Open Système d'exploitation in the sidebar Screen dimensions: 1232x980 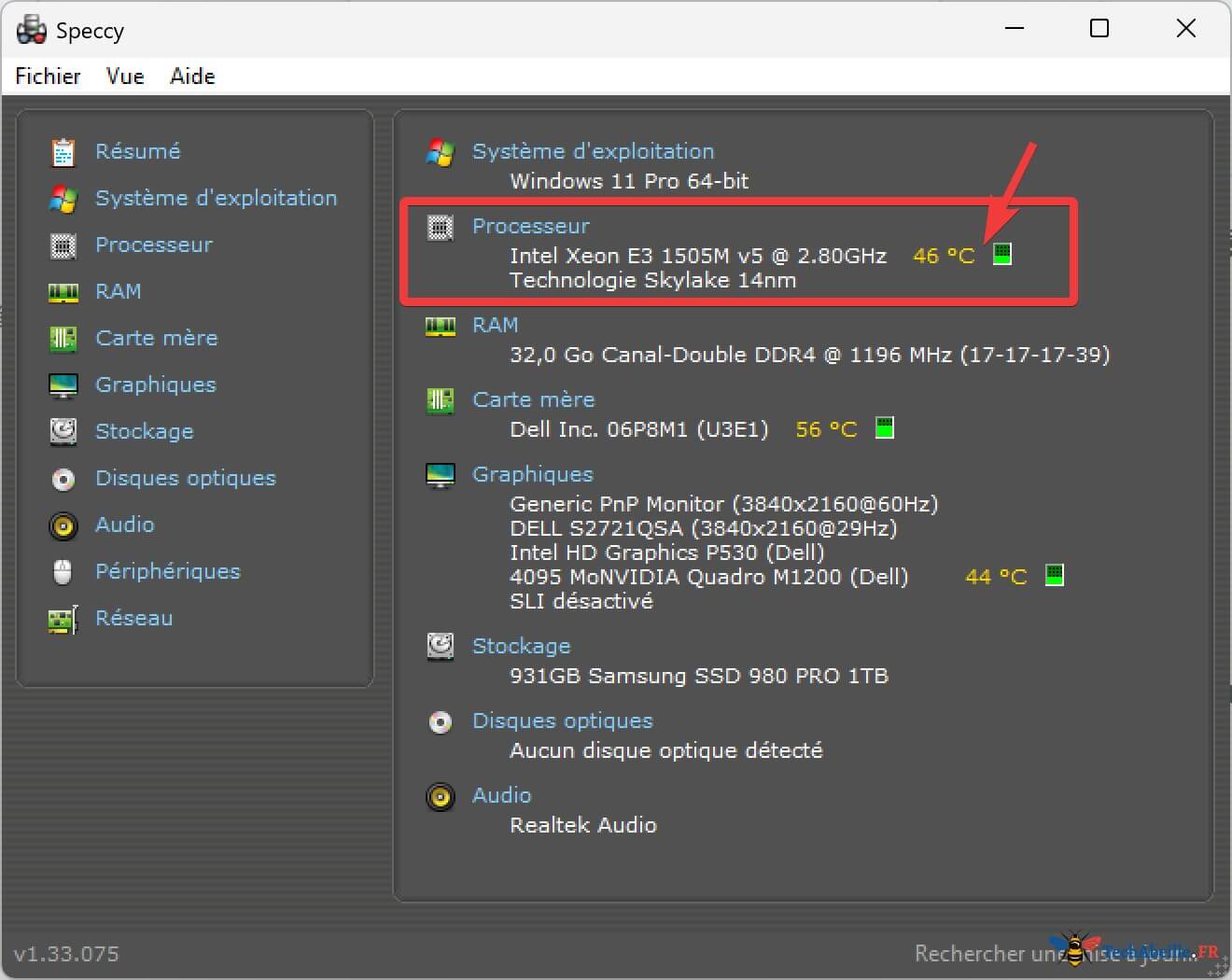click(x=217, y=198)
